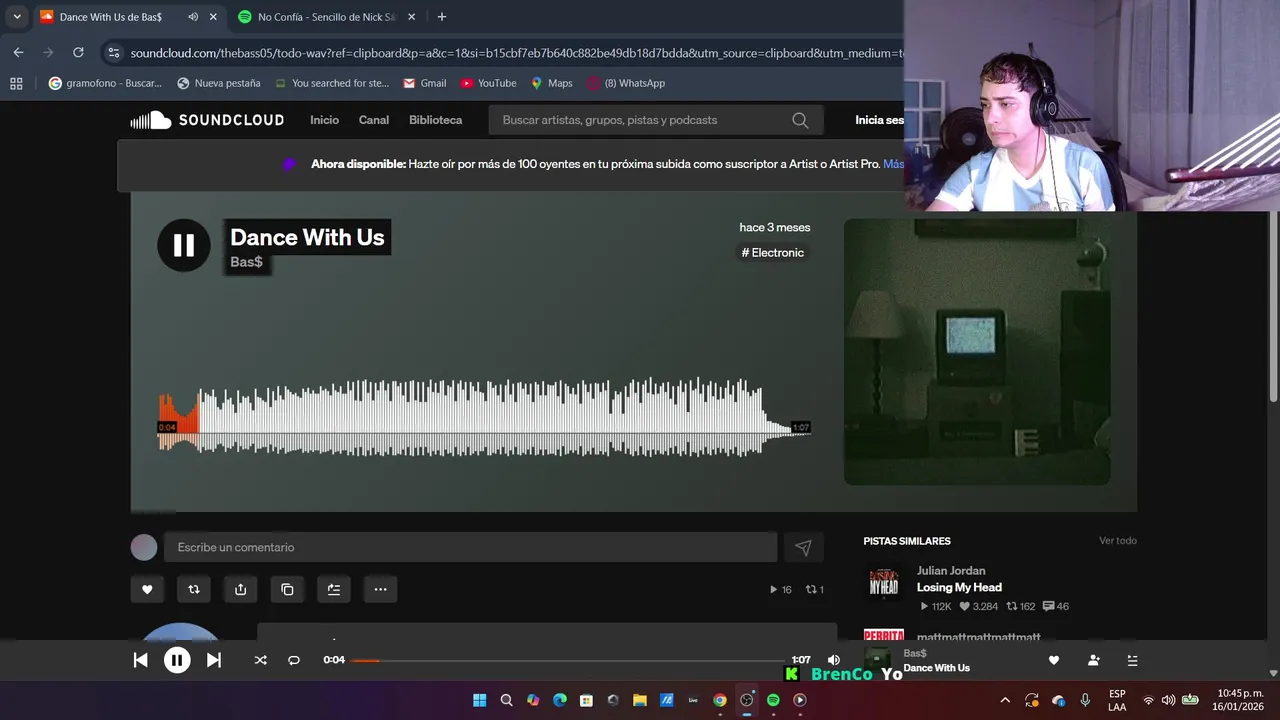Click the search magnifier icon in SoundCloud
Screen dimensions: 1280x720
800,120
